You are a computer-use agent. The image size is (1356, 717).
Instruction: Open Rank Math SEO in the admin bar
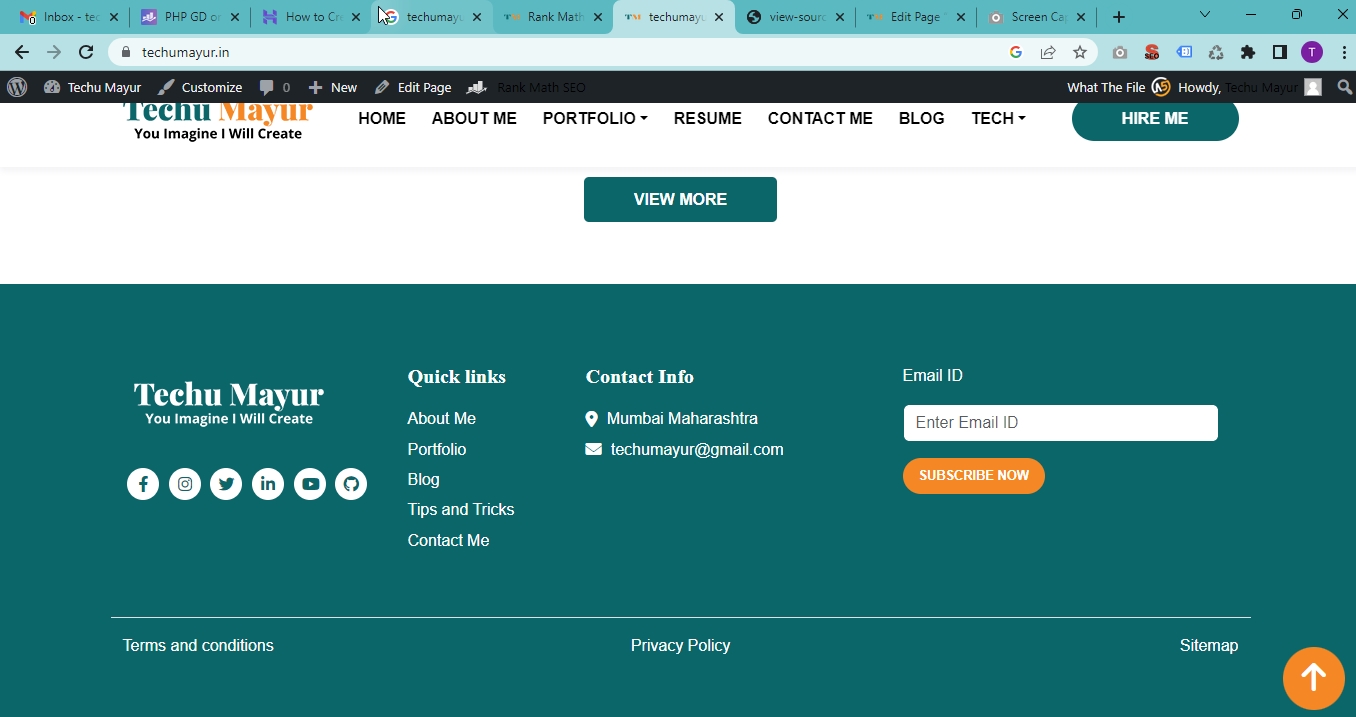pyautogui.click(x=527, y=87)
